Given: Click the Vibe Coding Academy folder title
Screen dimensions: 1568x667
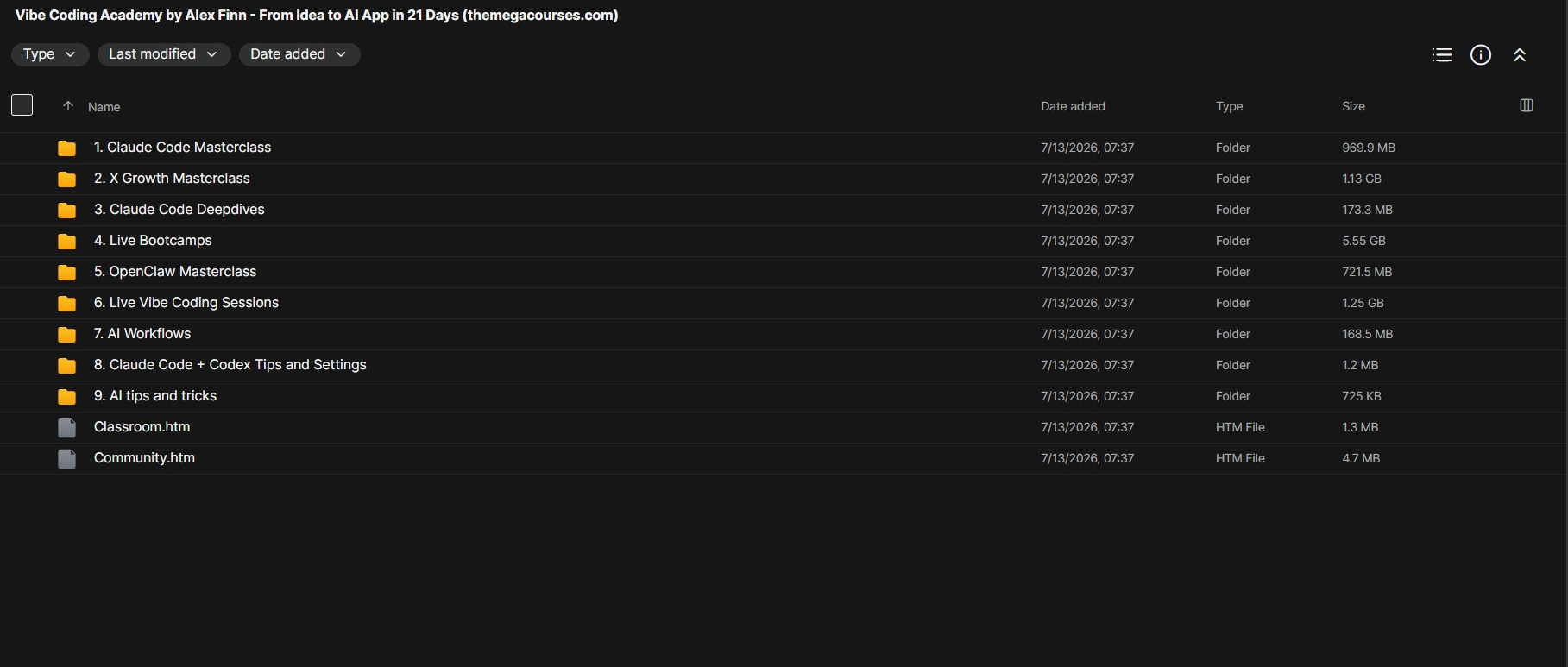Looking at the screenshot, I should pyautogui.click(x=317, y=15).
